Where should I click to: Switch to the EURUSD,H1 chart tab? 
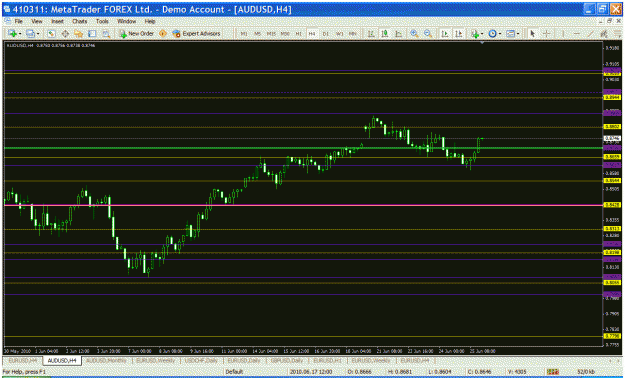(x=327, y=360)
